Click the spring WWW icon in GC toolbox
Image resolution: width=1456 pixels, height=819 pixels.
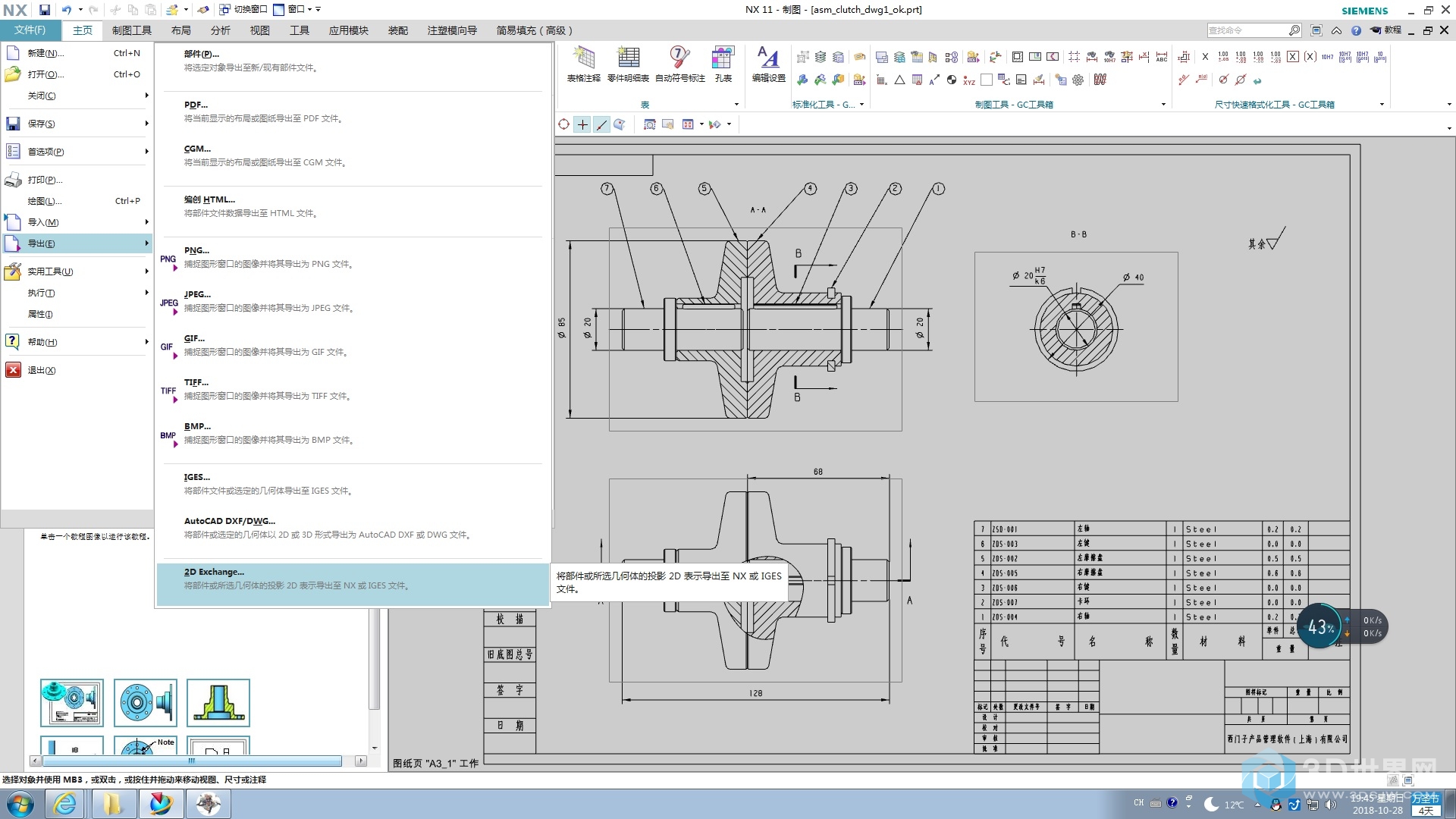point(1100,80)
